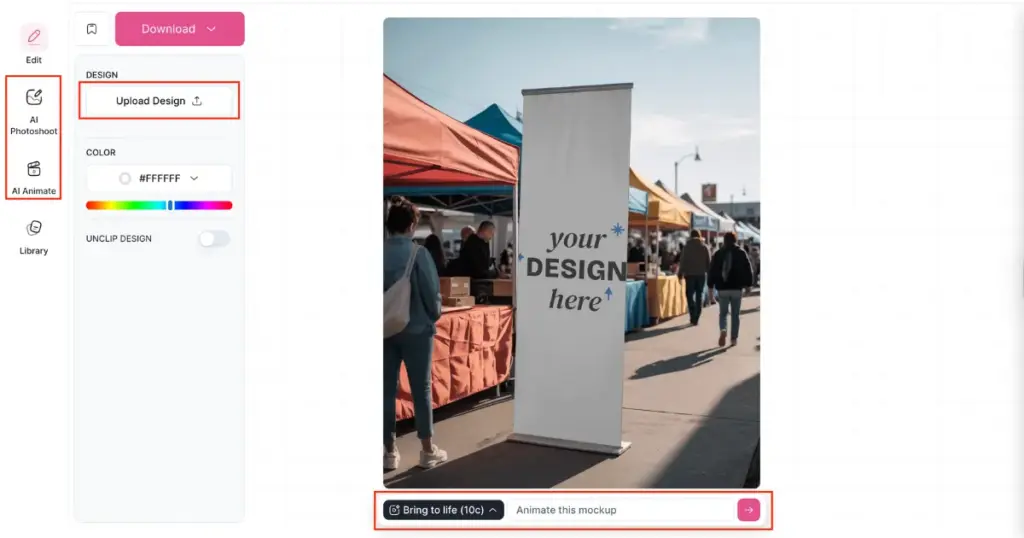Click the camera icon in Bring to life
1024x538 pixels.
pyautogui.click(x=394, y=510)
